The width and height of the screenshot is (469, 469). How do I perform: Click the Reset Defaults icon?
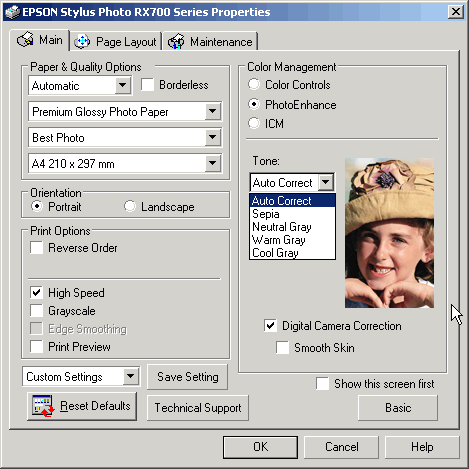pyautogui.click(x=43, y=406)
